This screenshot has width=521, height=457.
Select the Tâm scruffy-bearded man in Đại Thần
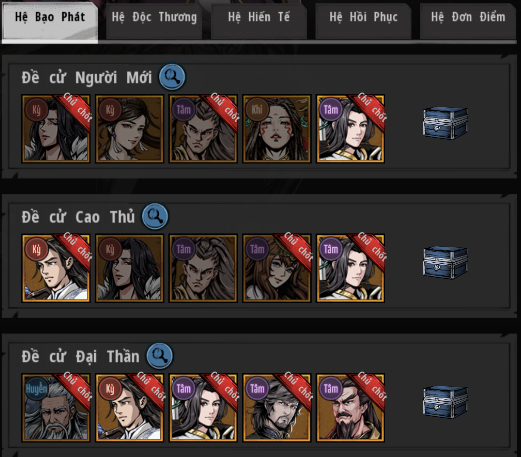coord(277,408)
